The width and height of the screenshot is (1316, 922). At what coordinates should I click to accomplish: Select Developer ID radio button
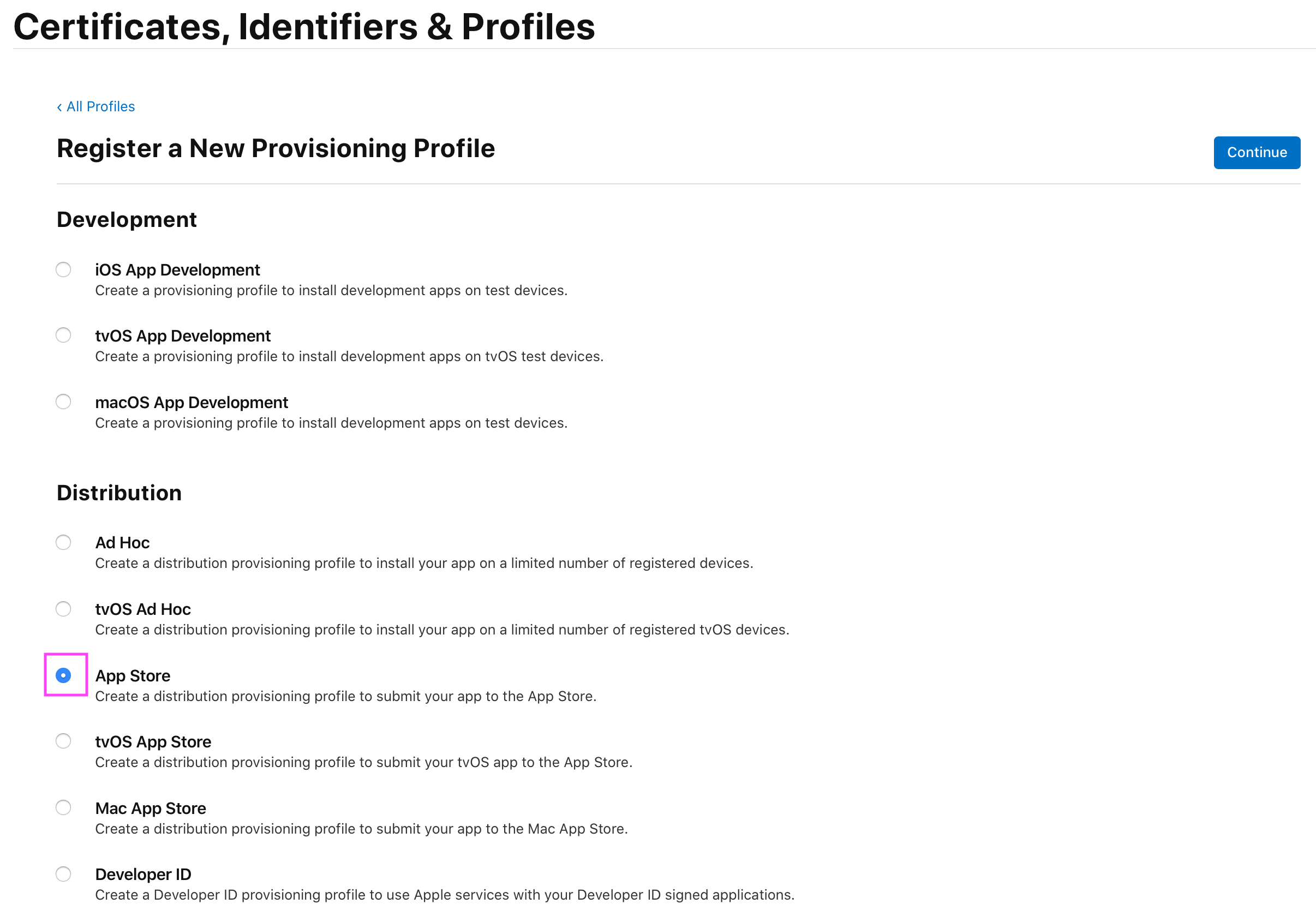click(x=64, y=874)
